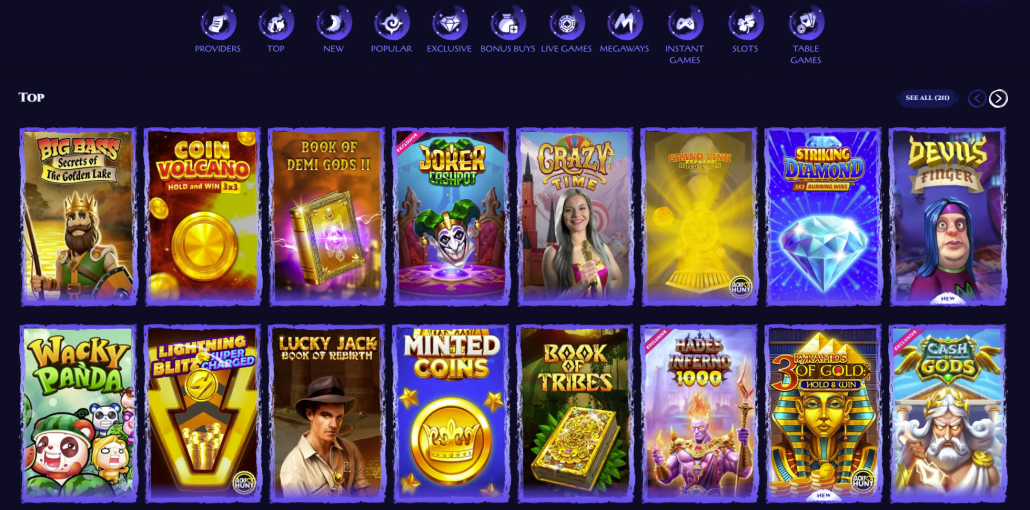
Task: Open the Live Games chip icon
Action: (x=566, y=23)
